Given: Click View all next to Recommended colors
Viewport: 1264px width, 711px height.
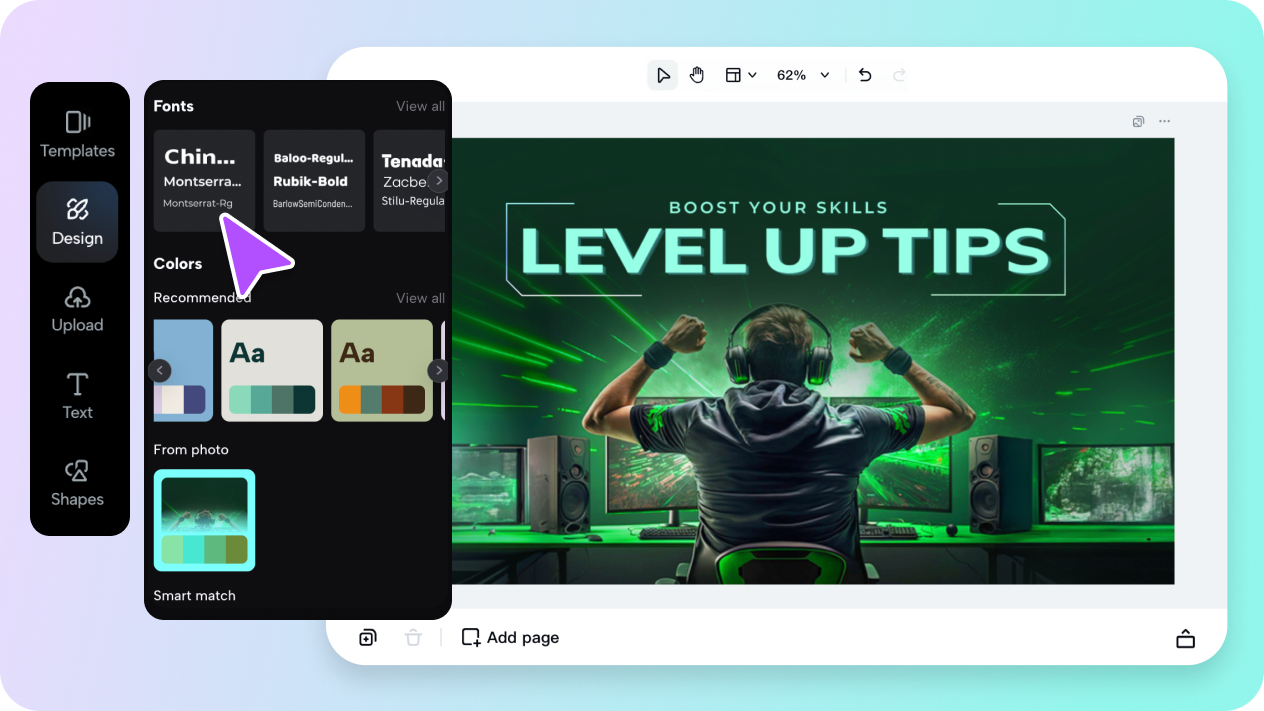Looking at the screenshot, I should [420, 298].
